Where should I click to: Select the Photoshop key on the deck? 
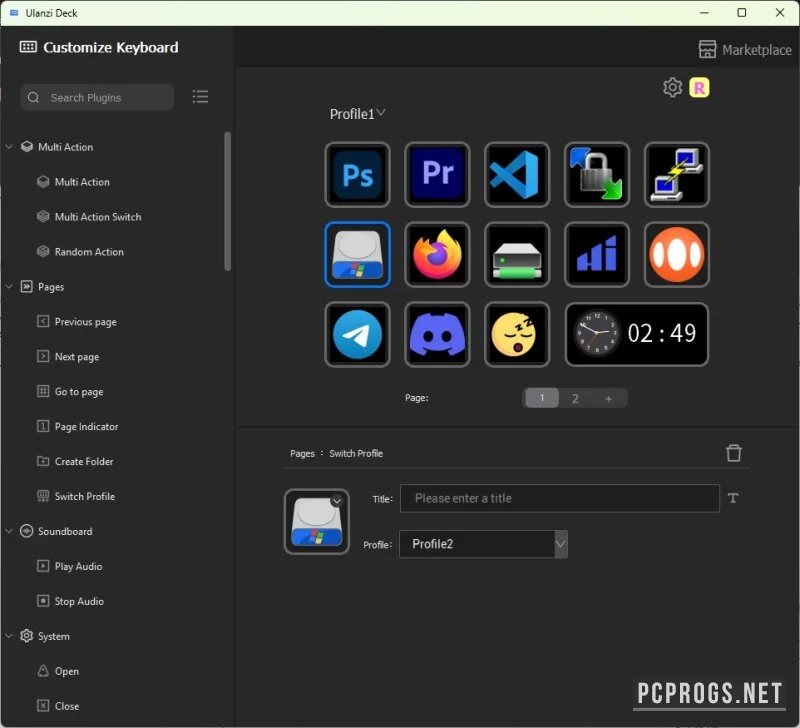click(x=357, y=174)
